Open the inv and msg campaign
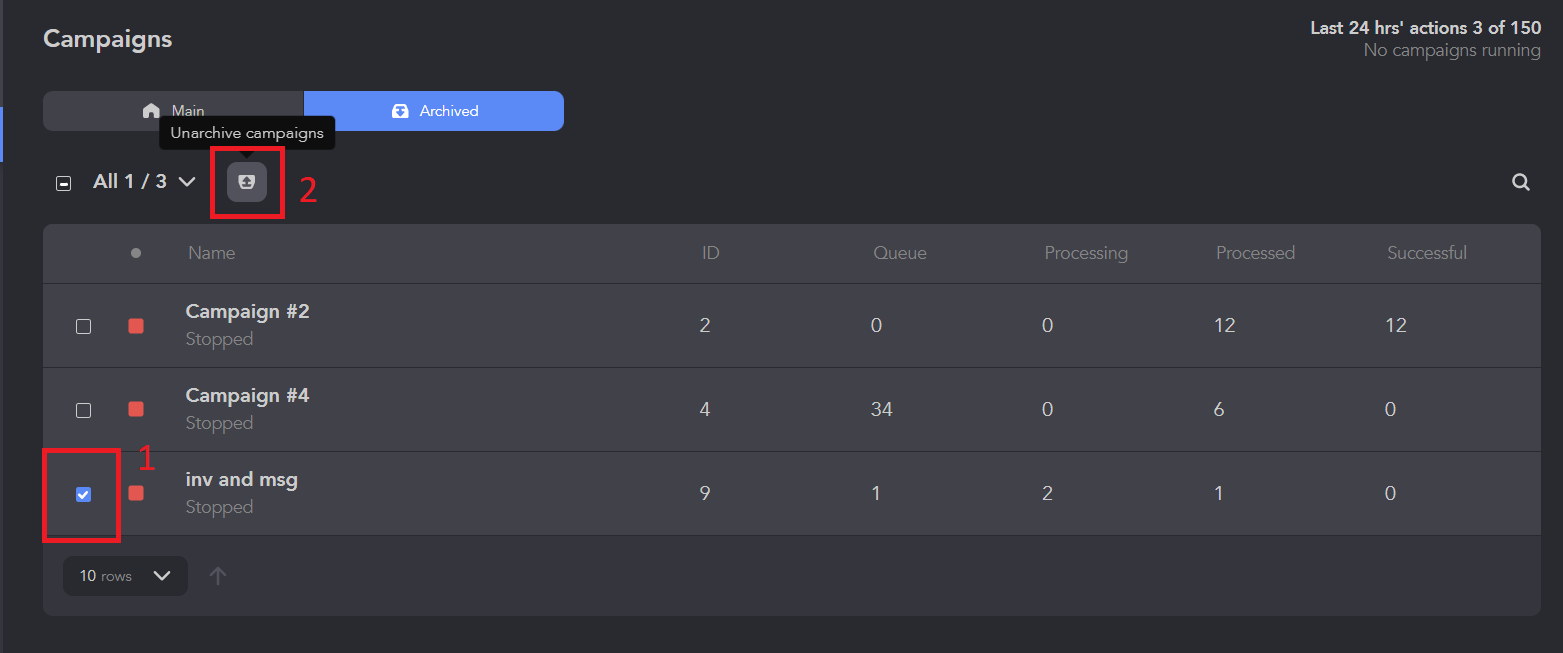 (x=242, y=479)
